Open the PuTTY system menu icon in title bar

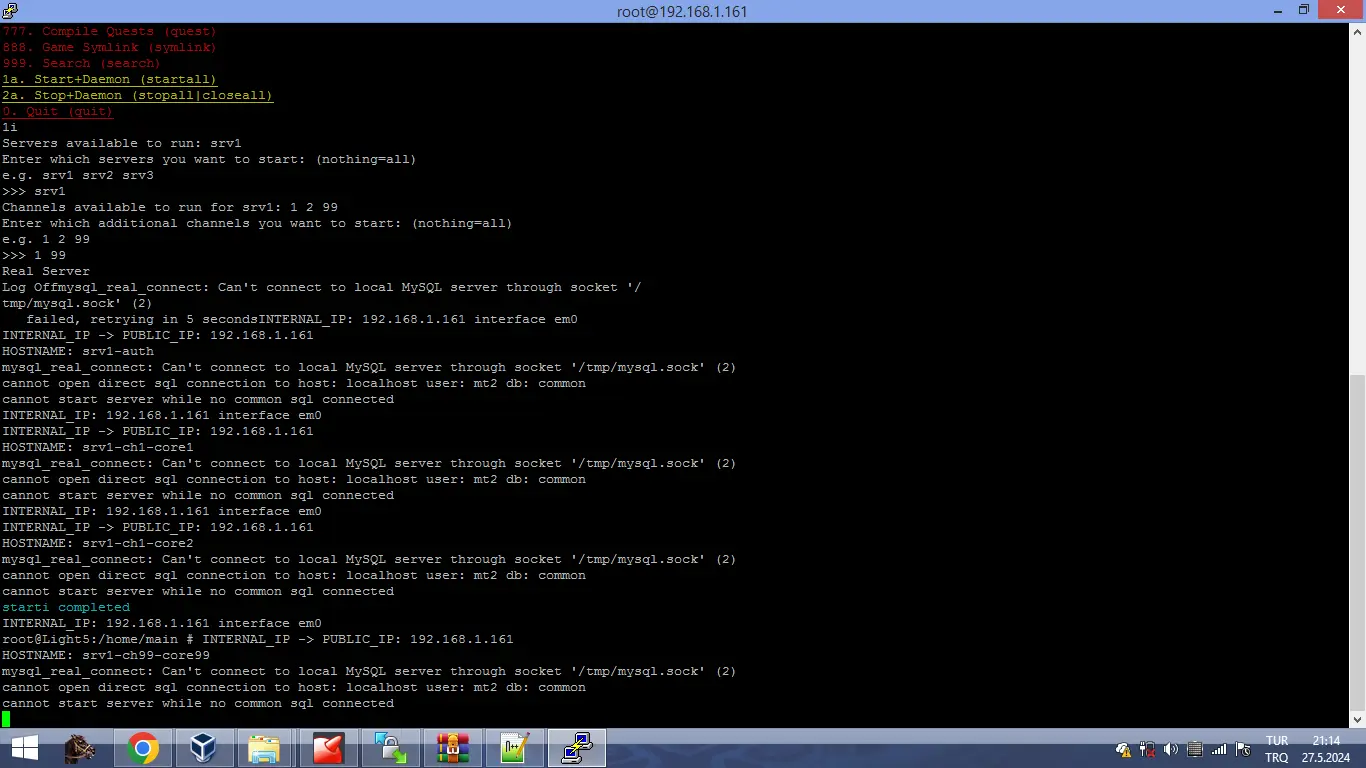(10, 11)
